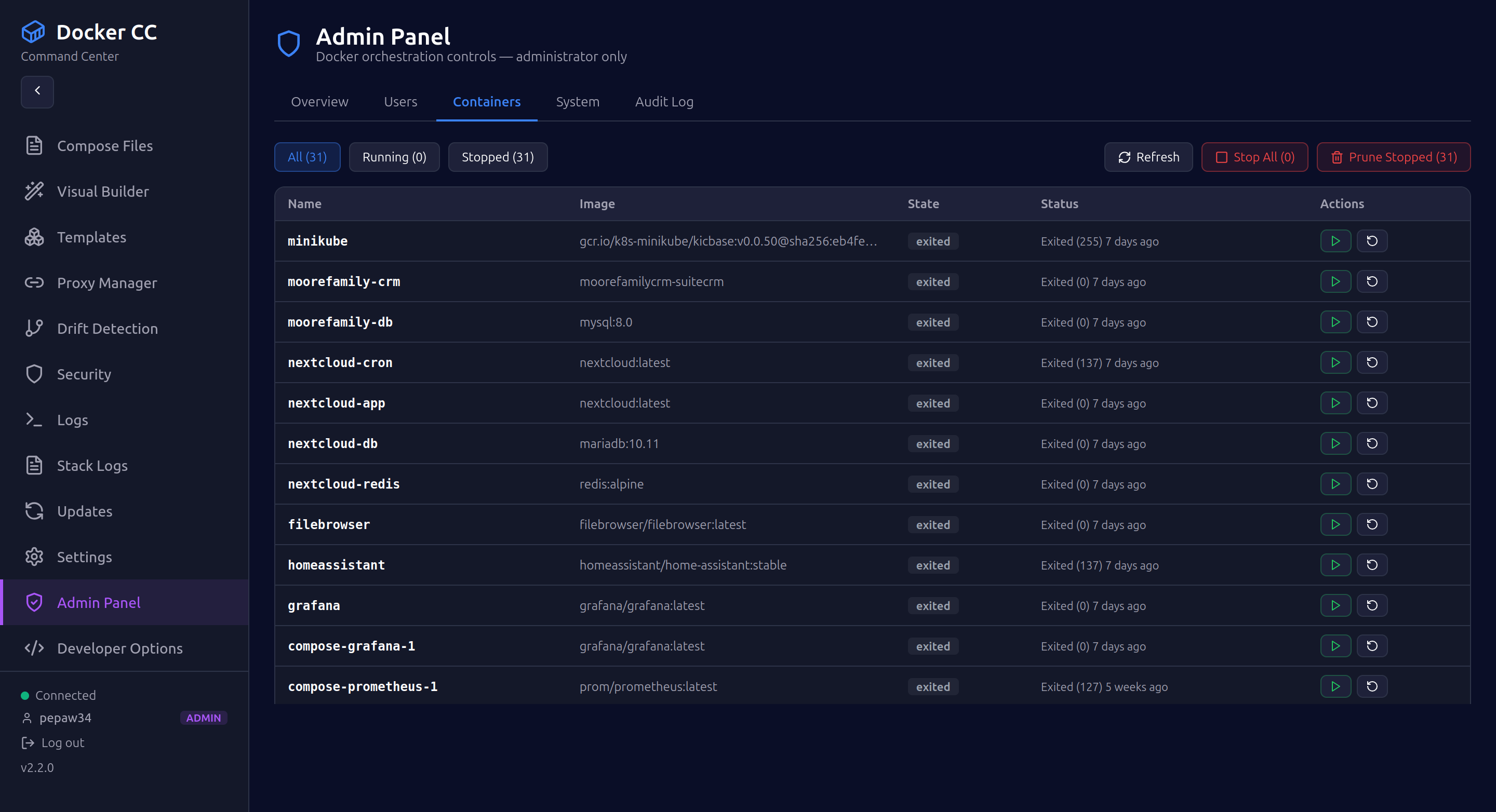
Task: Filter the list to Running (0) containers
Action: tap(394, 157)
